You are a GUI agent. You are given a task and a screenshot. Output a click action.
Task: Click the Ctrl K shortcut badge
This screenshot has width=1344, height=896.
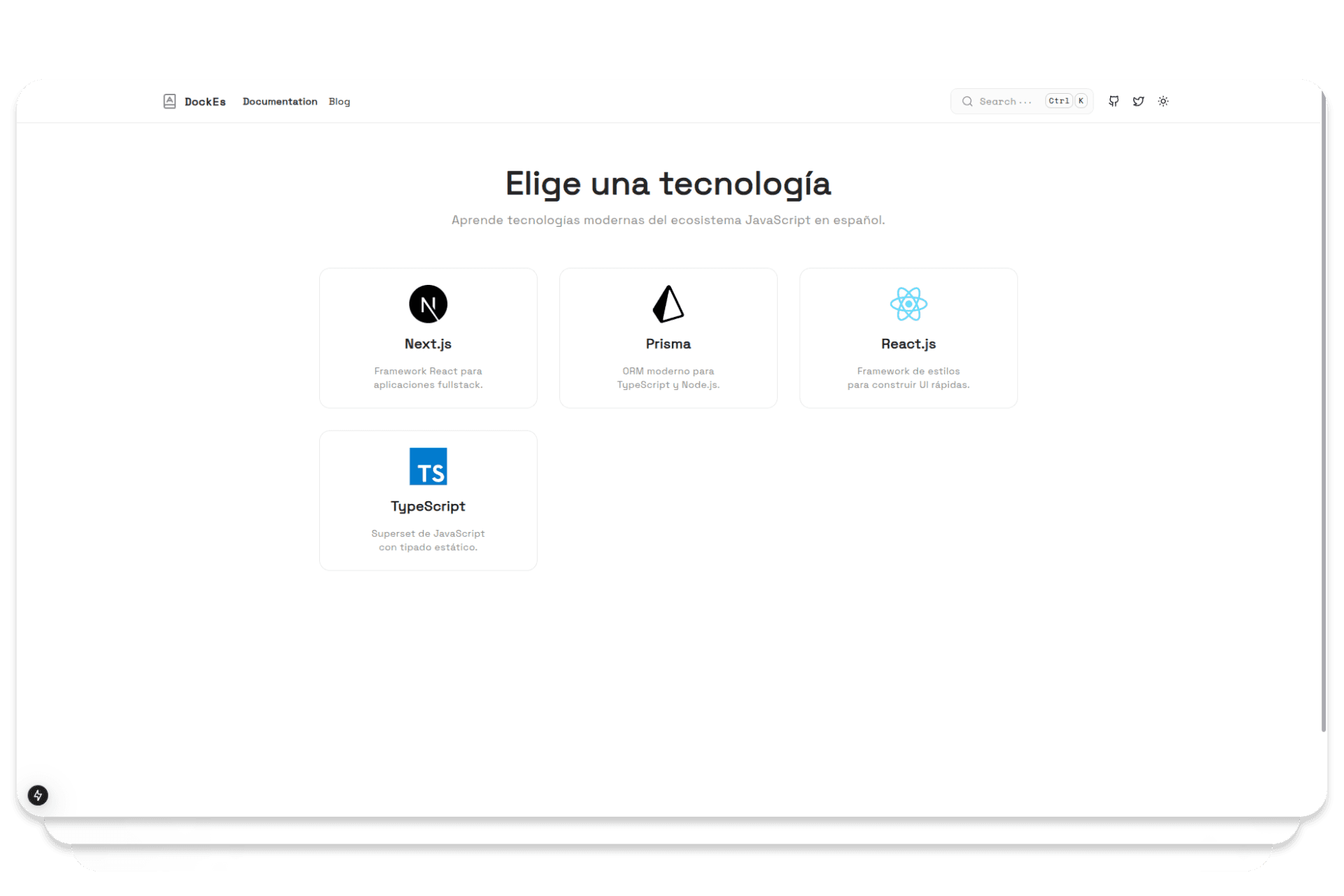click(1065, 101)
